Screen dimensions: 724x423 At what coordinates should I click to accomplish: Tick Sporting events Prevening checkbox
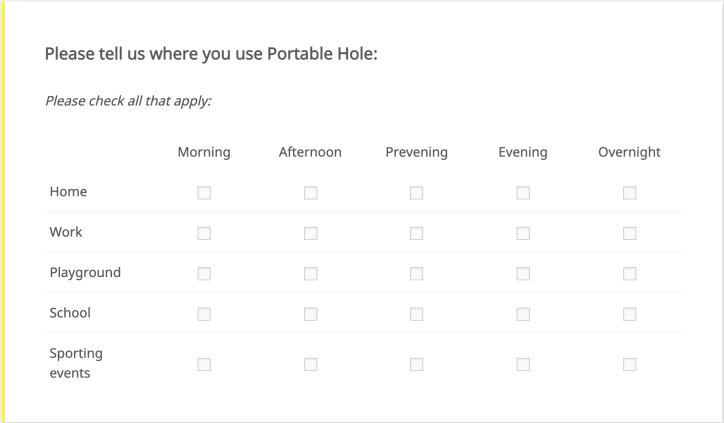[x=416, y=364]
